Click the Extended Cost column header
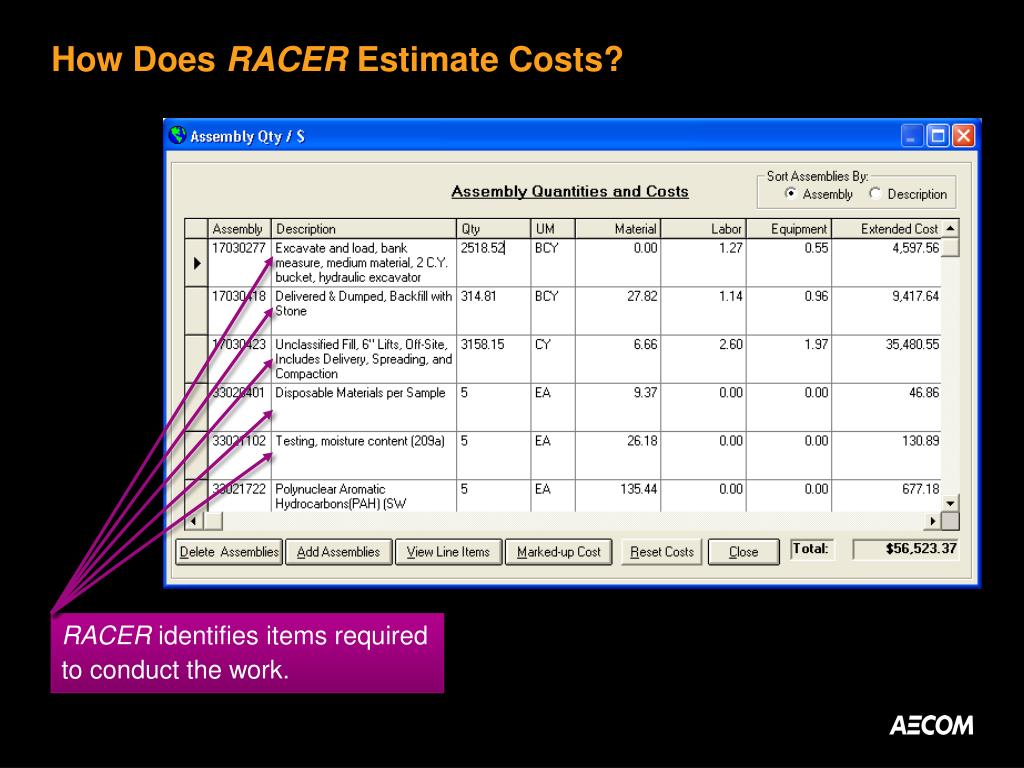 tap(887, 229)
